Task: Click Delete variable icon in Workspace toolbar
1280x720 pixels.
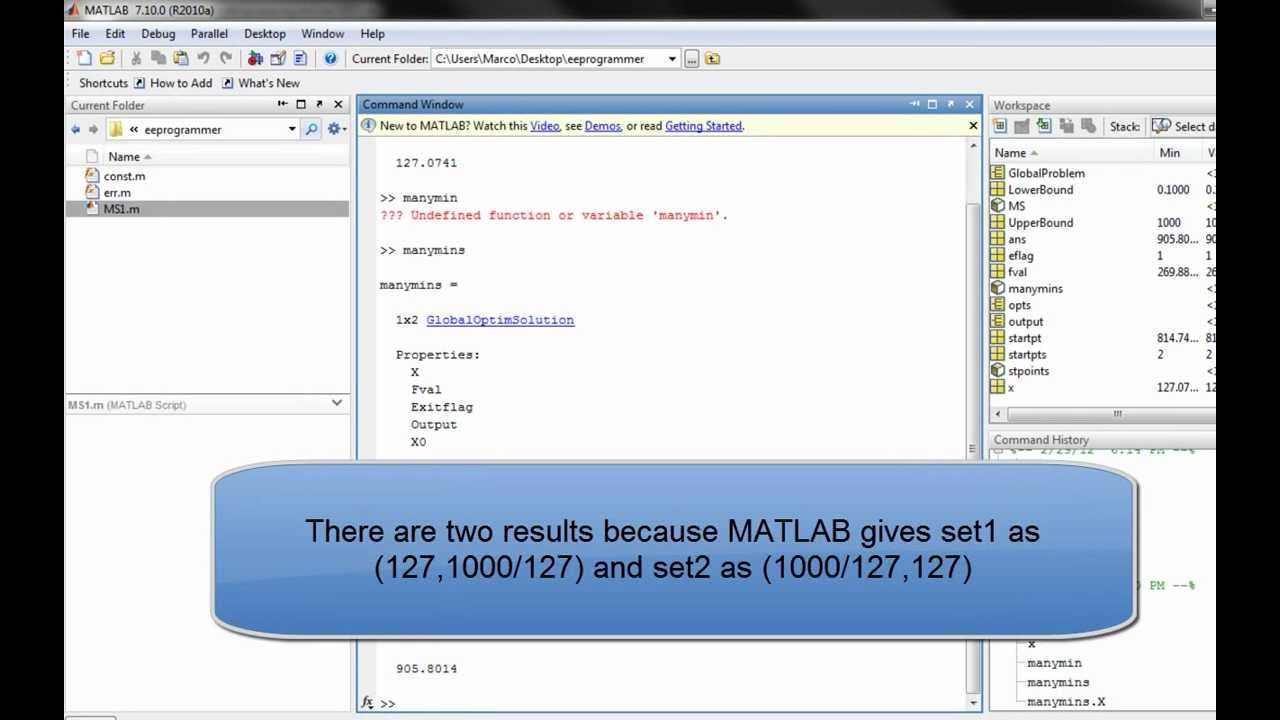Action: 1088,126
